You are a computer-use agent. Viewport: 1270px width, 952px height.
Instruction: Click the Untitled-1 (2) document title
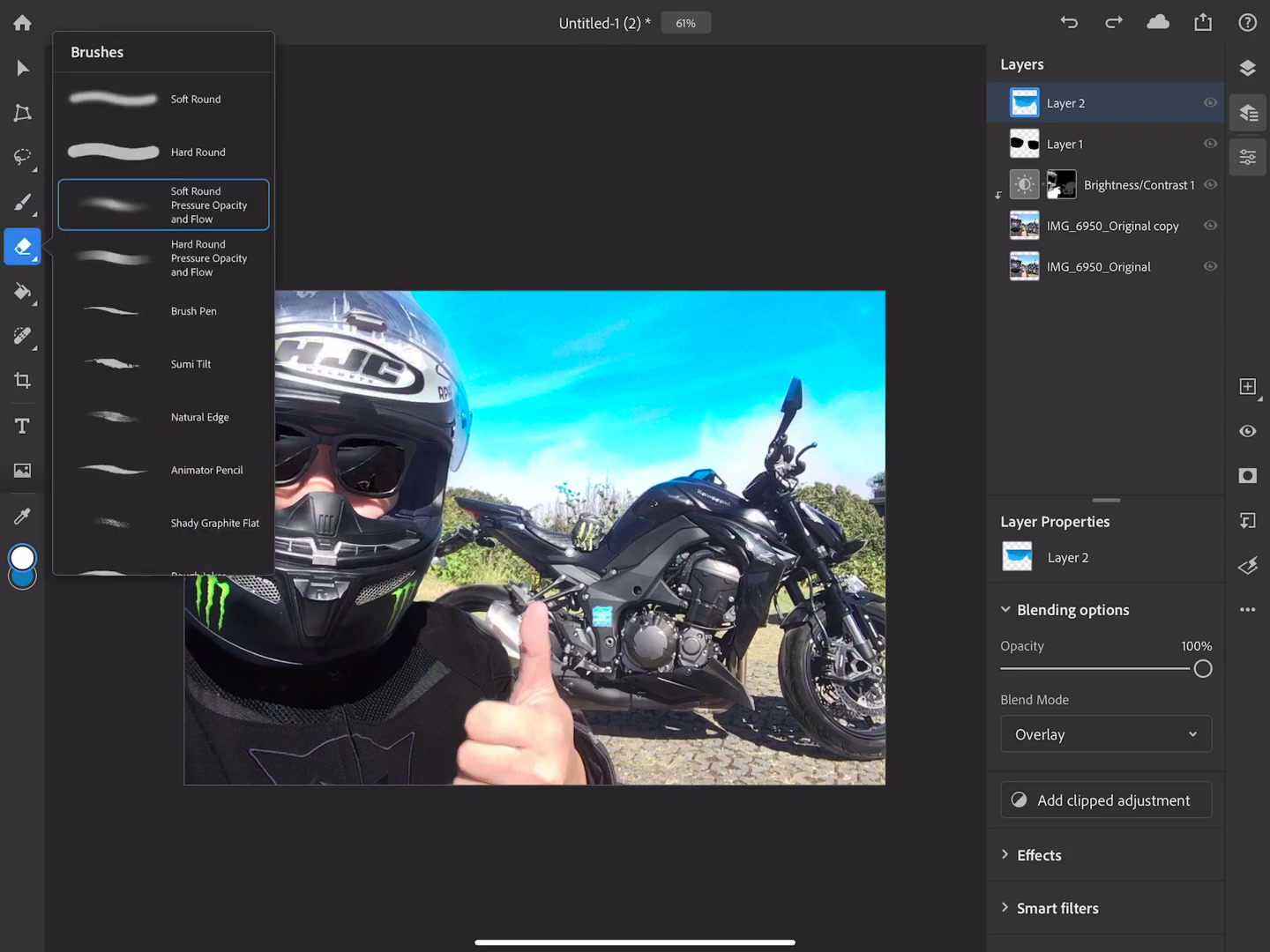[604, 23]
